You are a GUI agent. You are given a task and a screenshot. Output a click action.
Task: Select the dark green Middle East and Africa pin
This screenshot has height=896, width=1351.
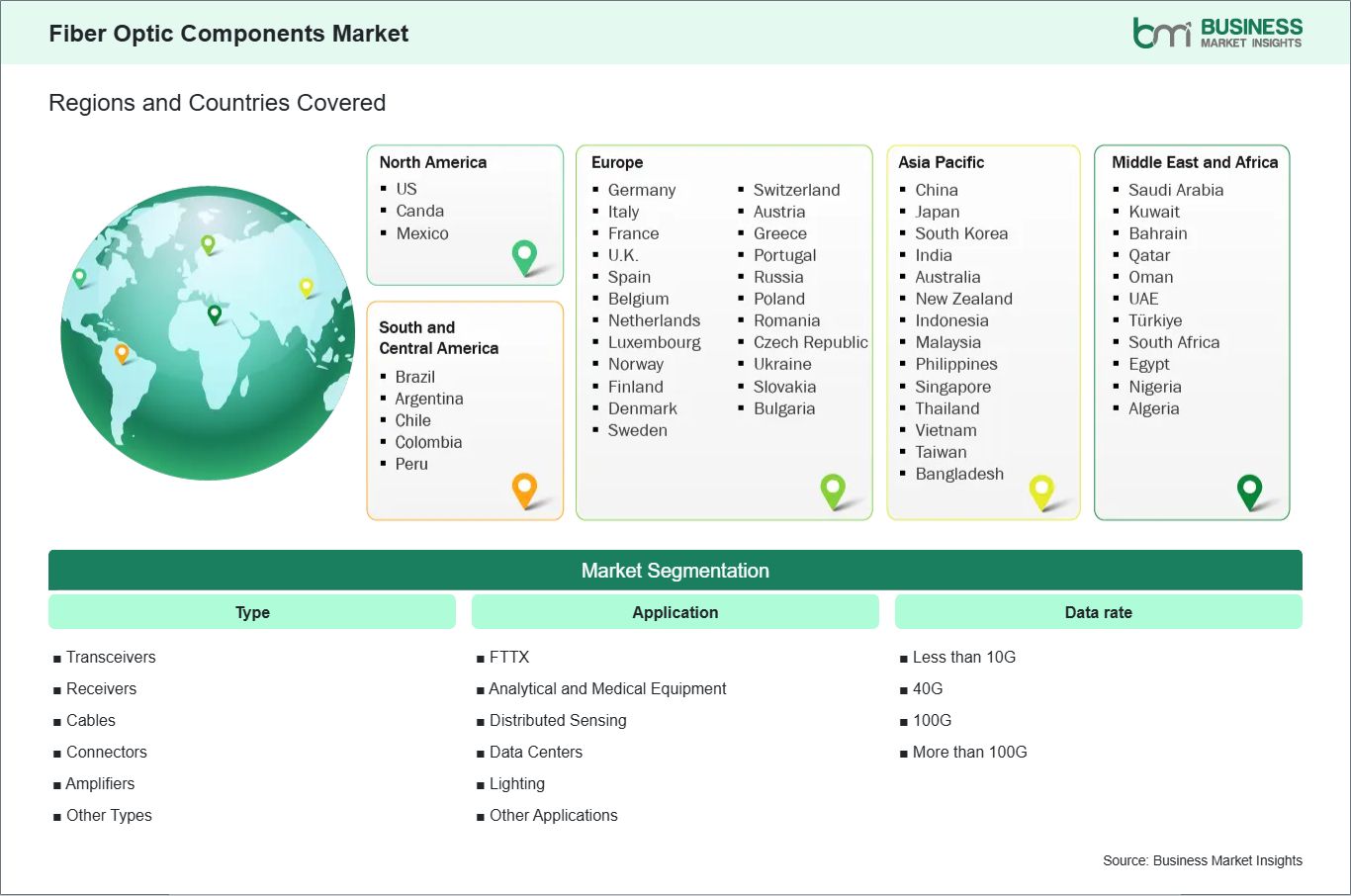pos(1251,489)
